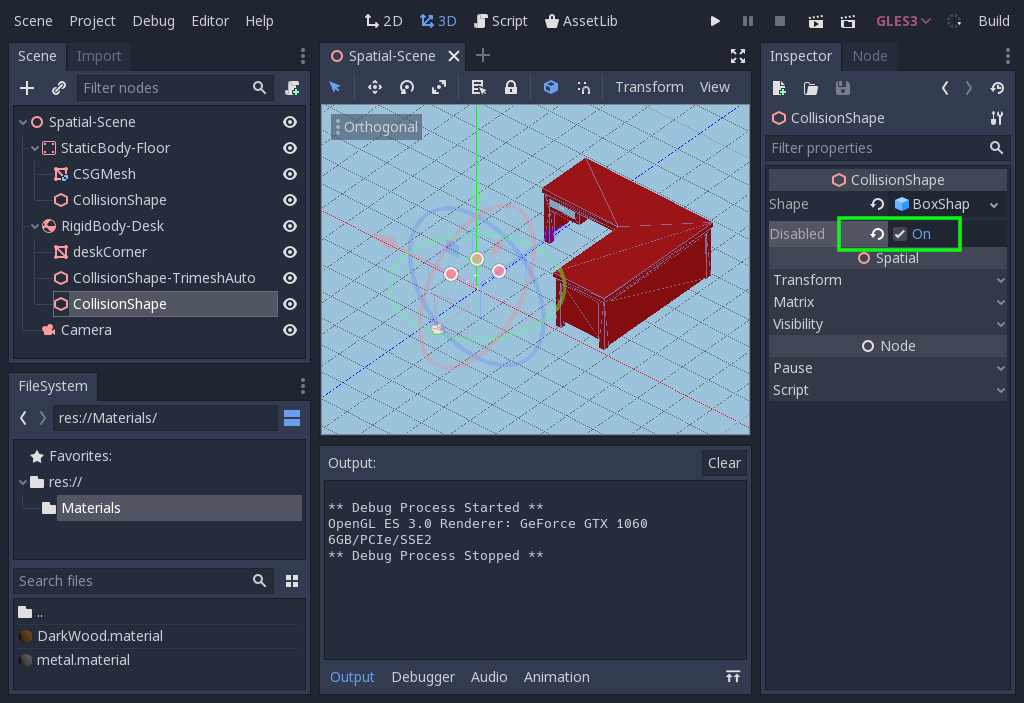1024x703 pixels.
Task: Instance a child scene via the chain-link icon
Action: (x=58, y=88)
